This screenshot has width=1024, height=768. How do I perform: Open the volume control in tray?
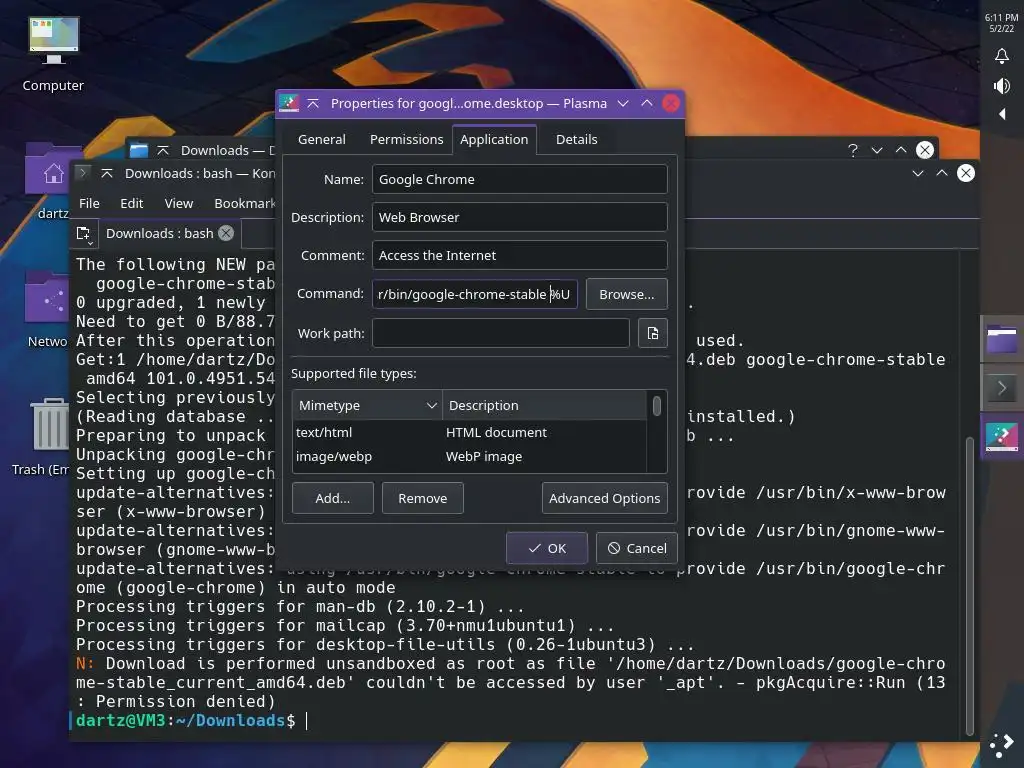tap(1002, 86)
